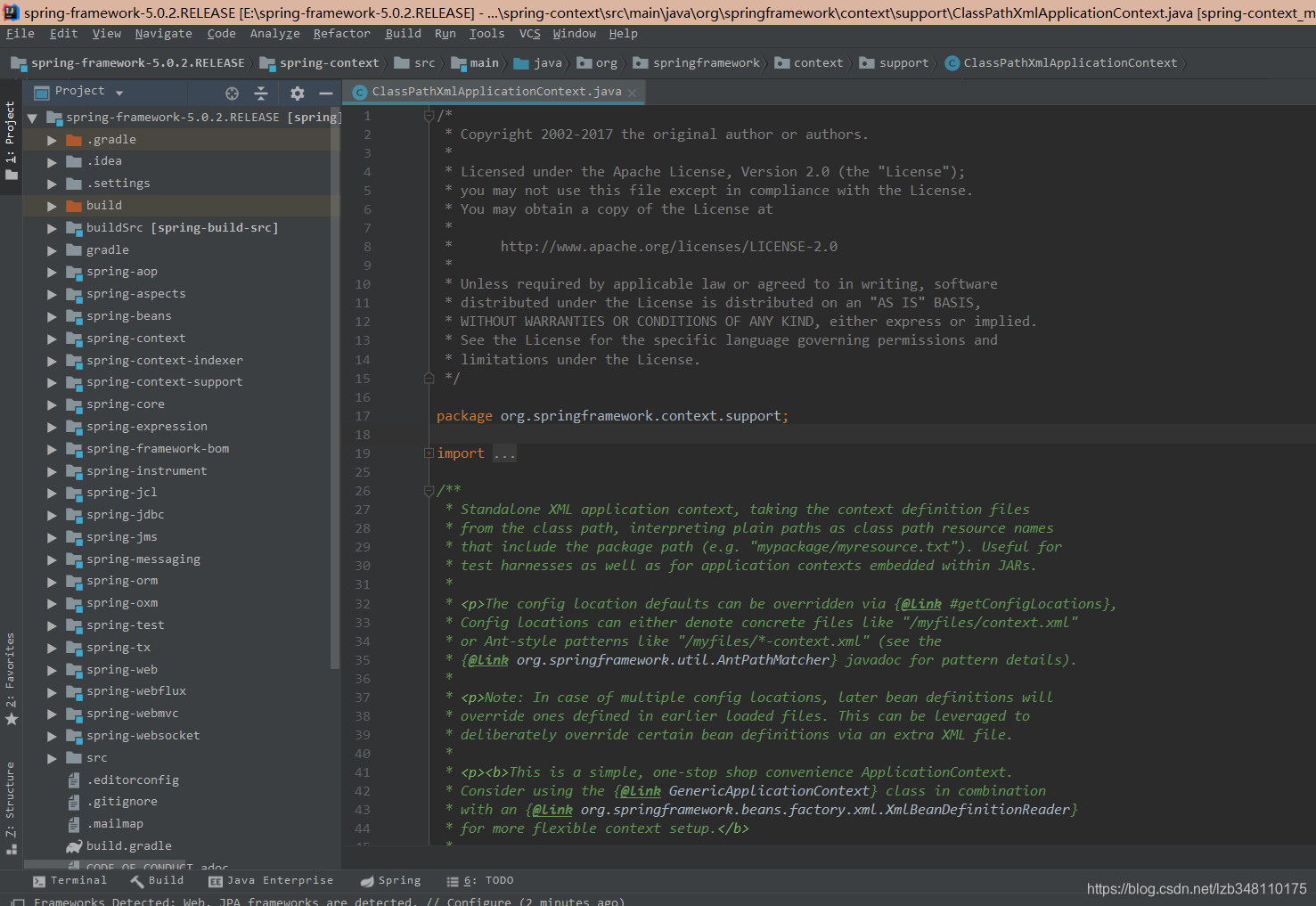The height and width of the screenshot is (906, 1316).
Task: Open the Build tool window
Action: (x=157, y=880)
